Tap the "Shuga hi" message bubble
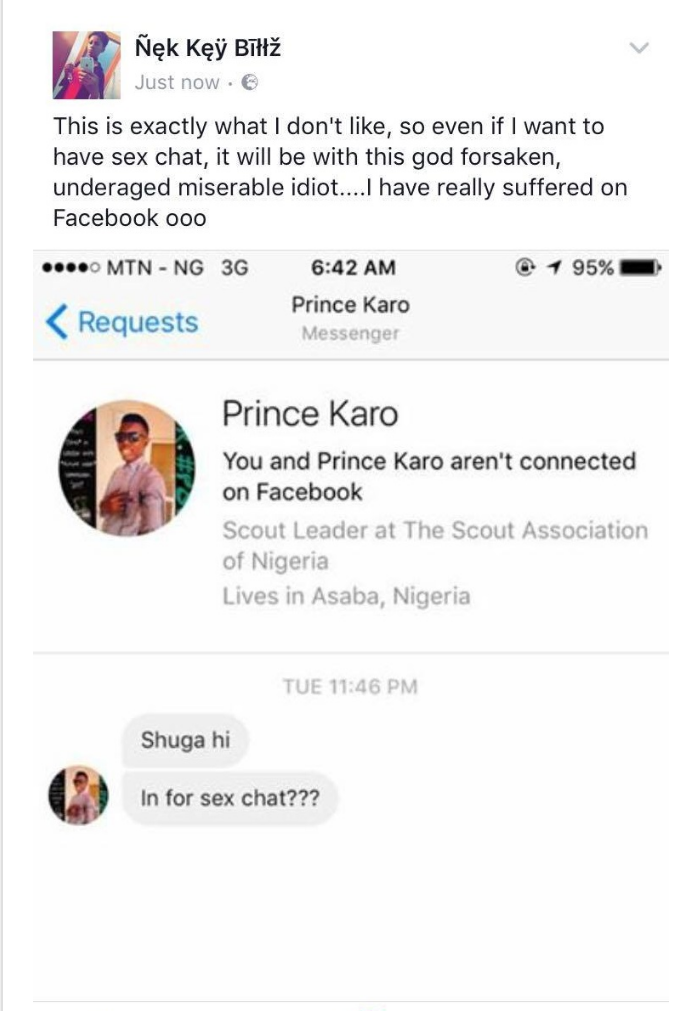This screenshot has width=698, height=1011. (x=184, y=741)
